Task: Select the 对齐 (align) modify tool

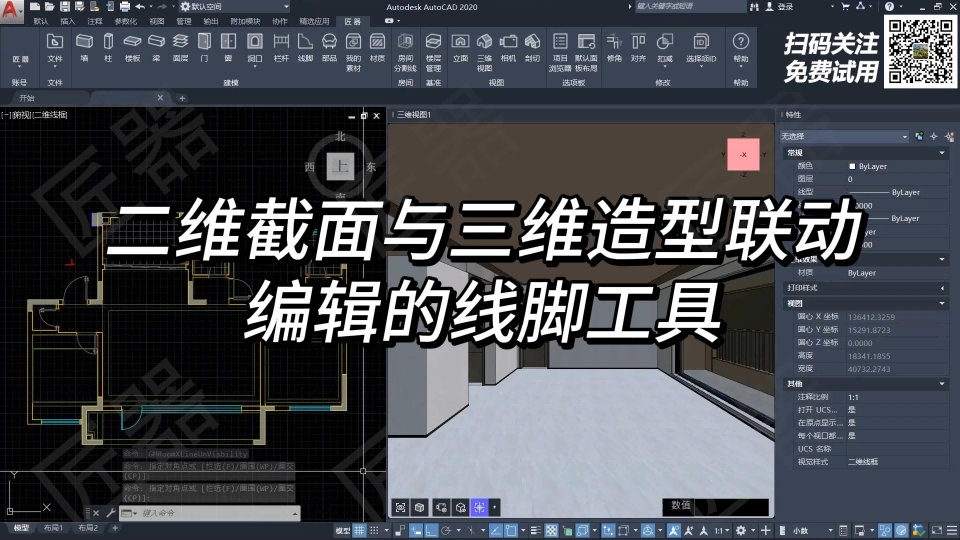Action: 638,48
